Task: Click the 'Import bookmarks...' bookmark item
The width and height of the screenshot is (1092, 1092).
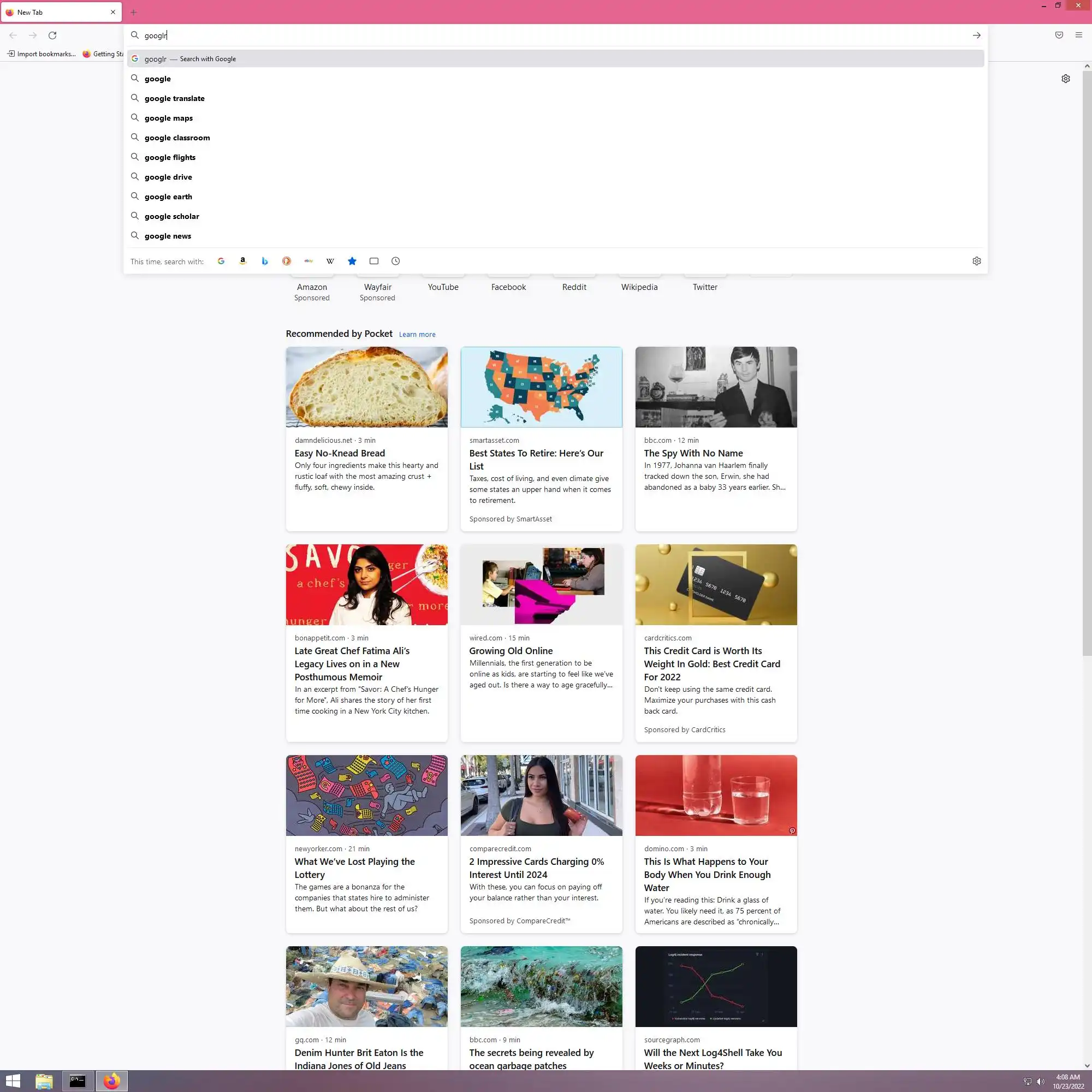Action: (41, 54)
